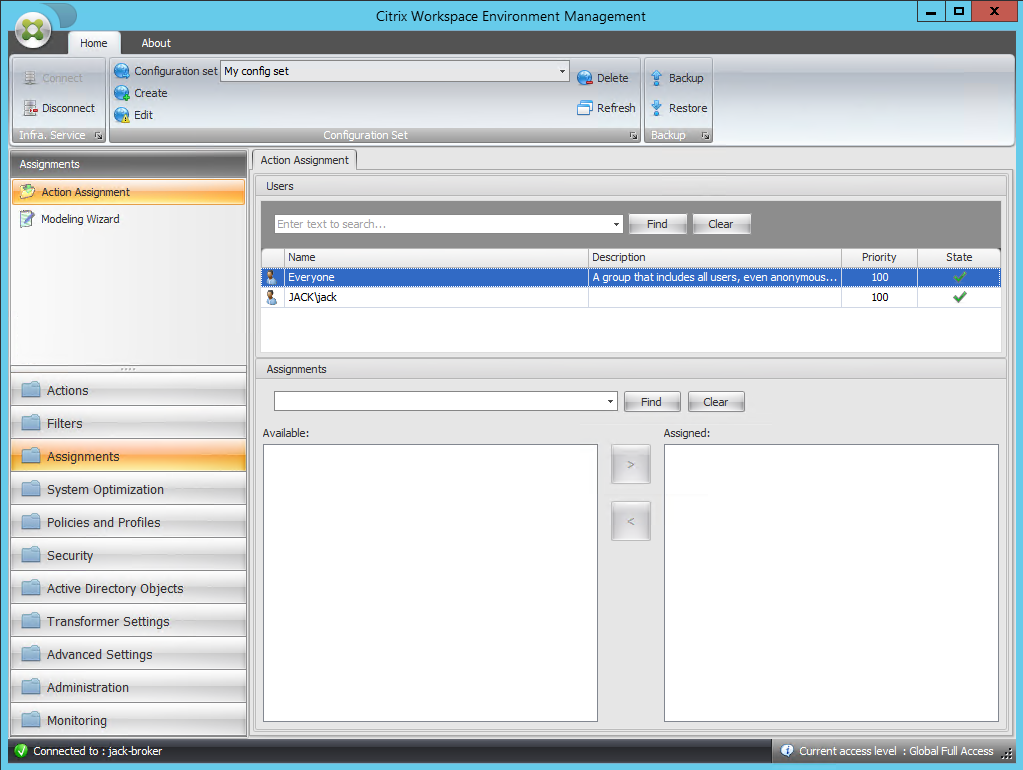Switch to the About tab
Viewport: 1023px width, 770px height.
[155, 43]
